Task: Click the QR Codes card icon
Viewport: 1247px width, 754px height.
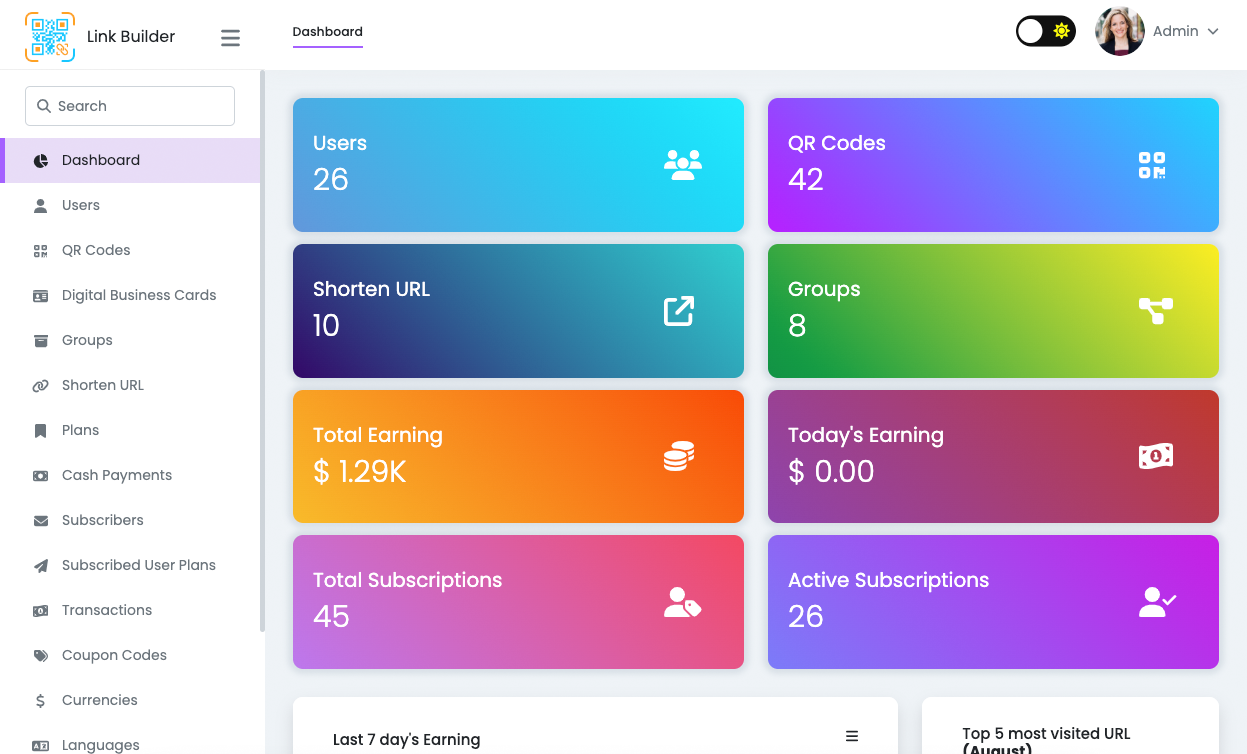Action: pyautogui.click(x=1152, y=165)
